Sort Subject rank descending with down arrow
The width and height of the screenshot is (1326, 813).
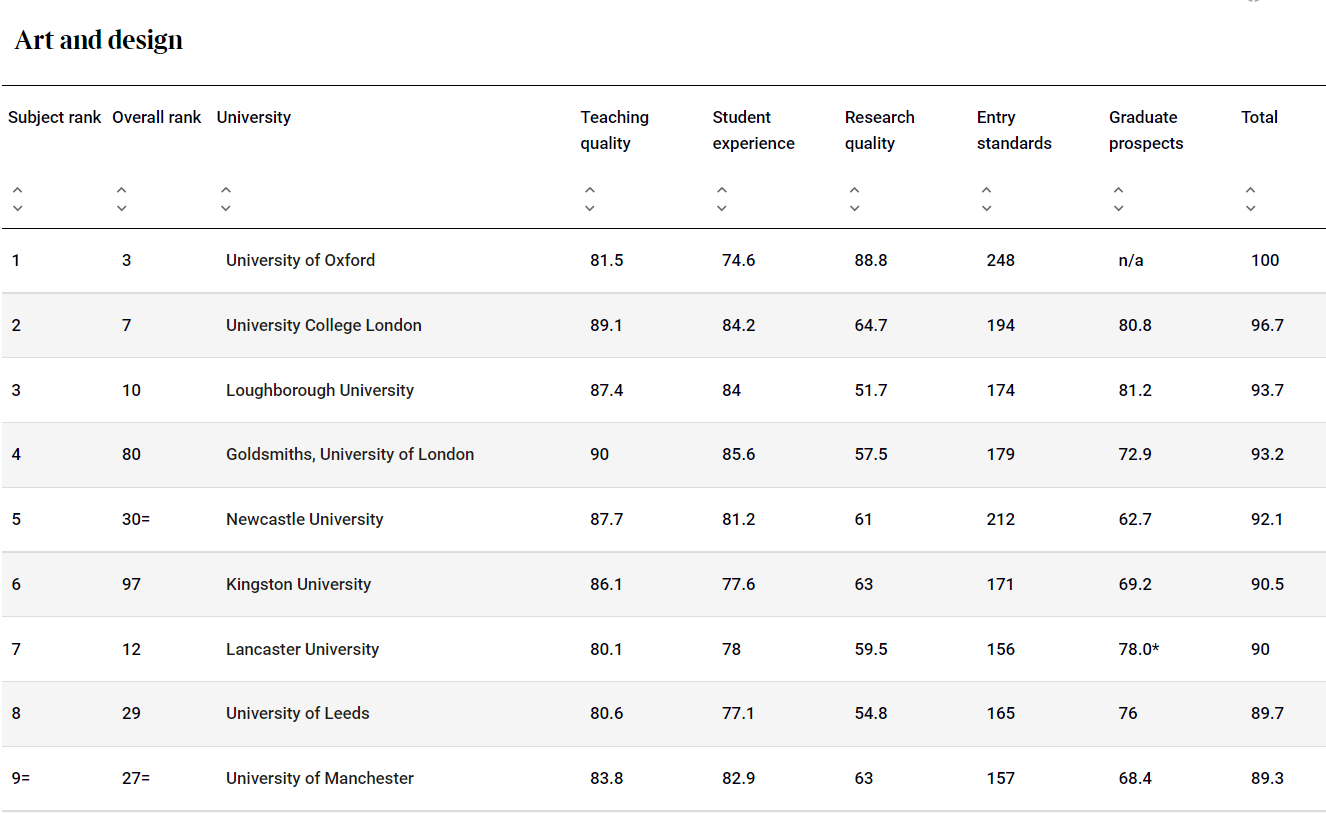[17, 208]
